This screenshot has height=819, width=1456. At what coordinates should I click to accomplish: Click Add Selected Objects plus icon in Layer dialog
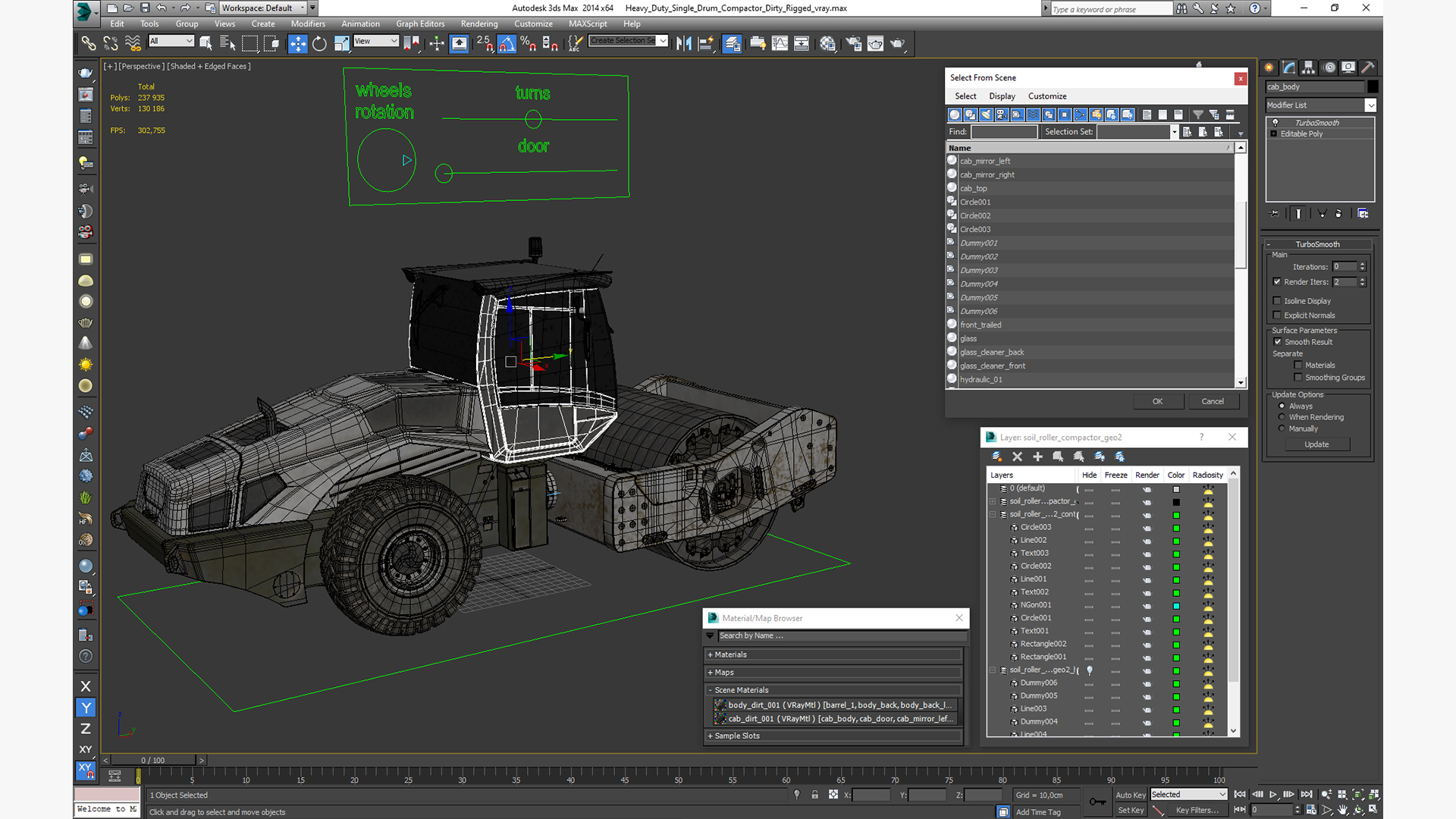click(x=1038, y=457)
